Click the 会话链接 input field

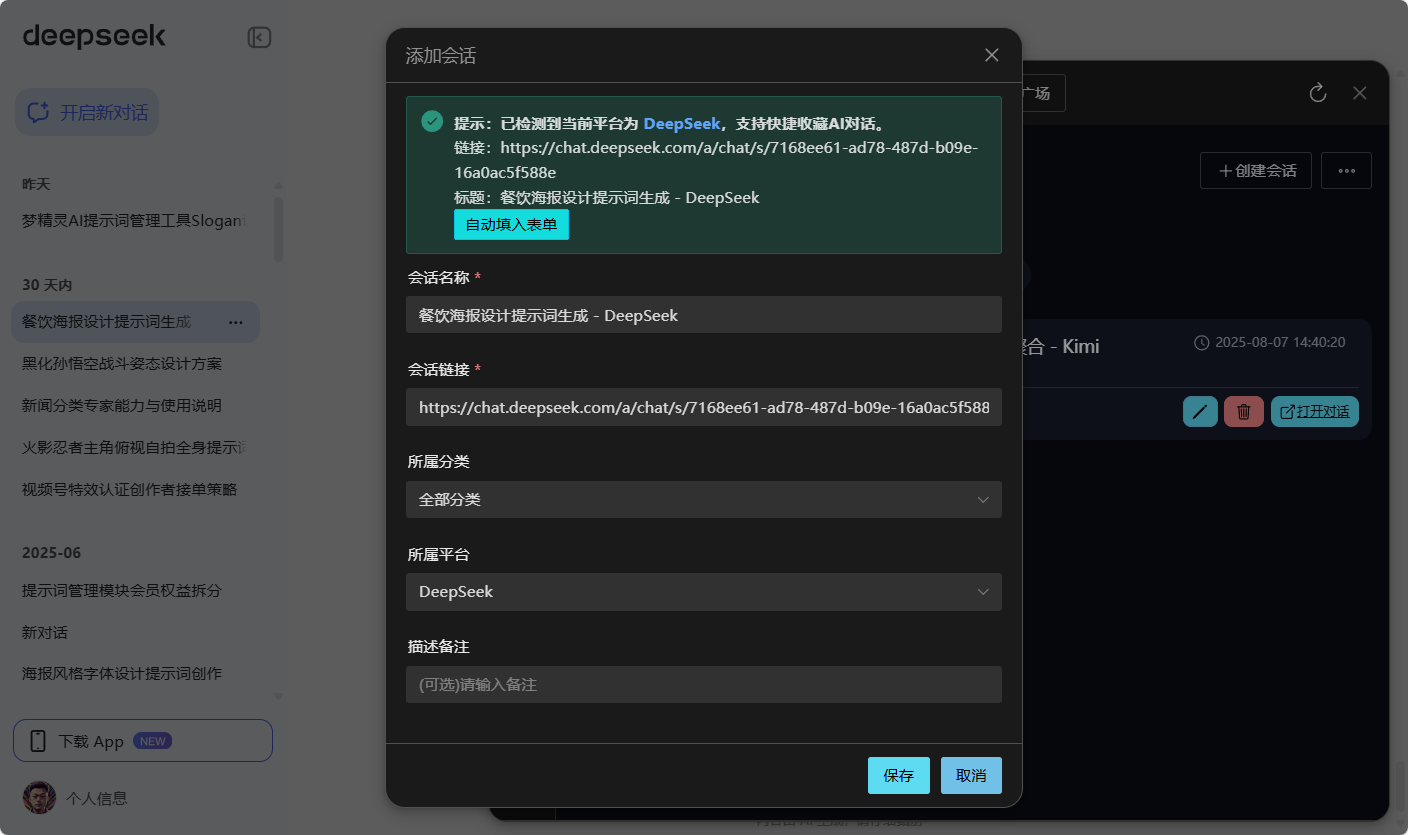tap(704, 407)
